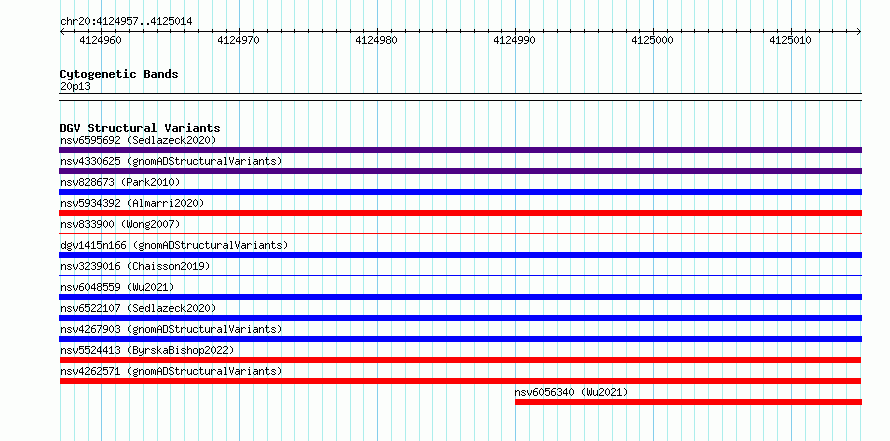Select the red bar under nsv4262571
Screen dimensions: 890x441
pos(460,381)
